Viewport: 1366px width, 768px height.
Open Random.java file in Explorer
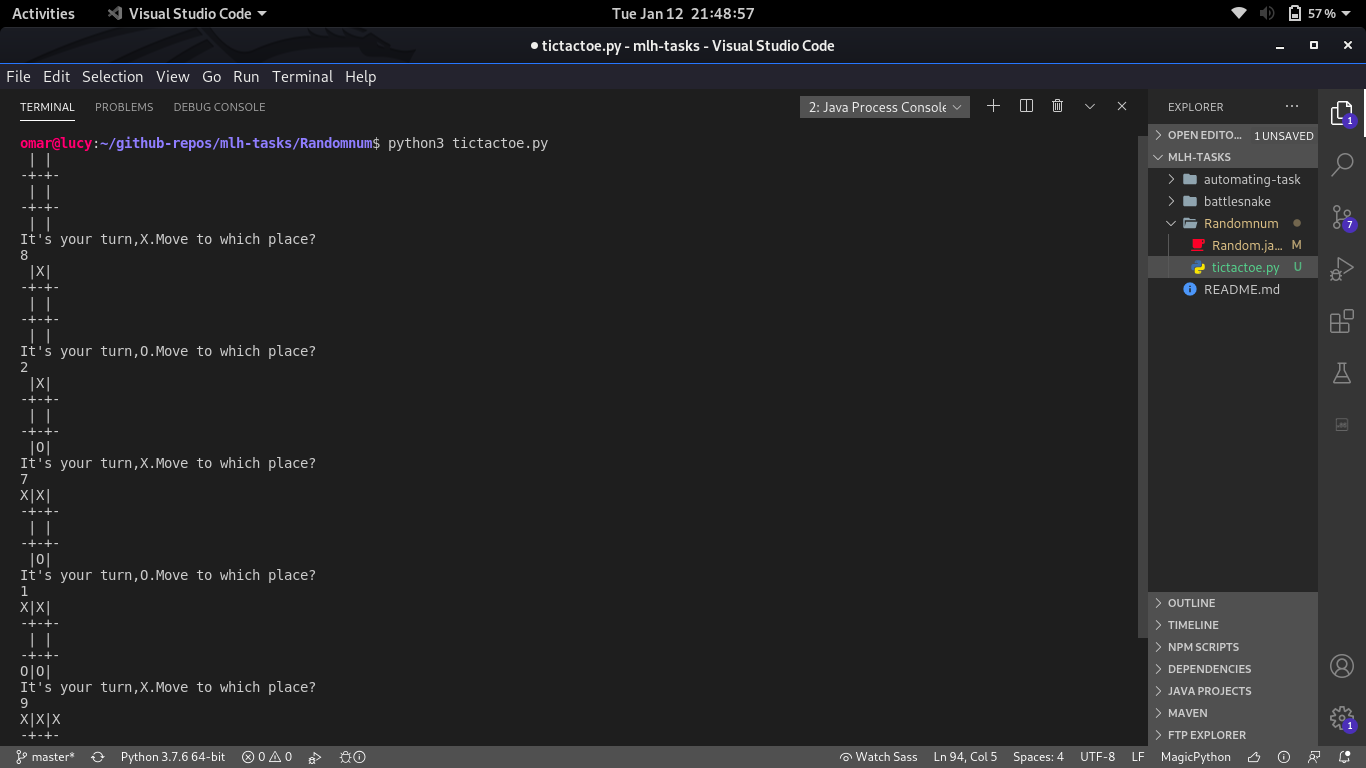pos(1233,245)
